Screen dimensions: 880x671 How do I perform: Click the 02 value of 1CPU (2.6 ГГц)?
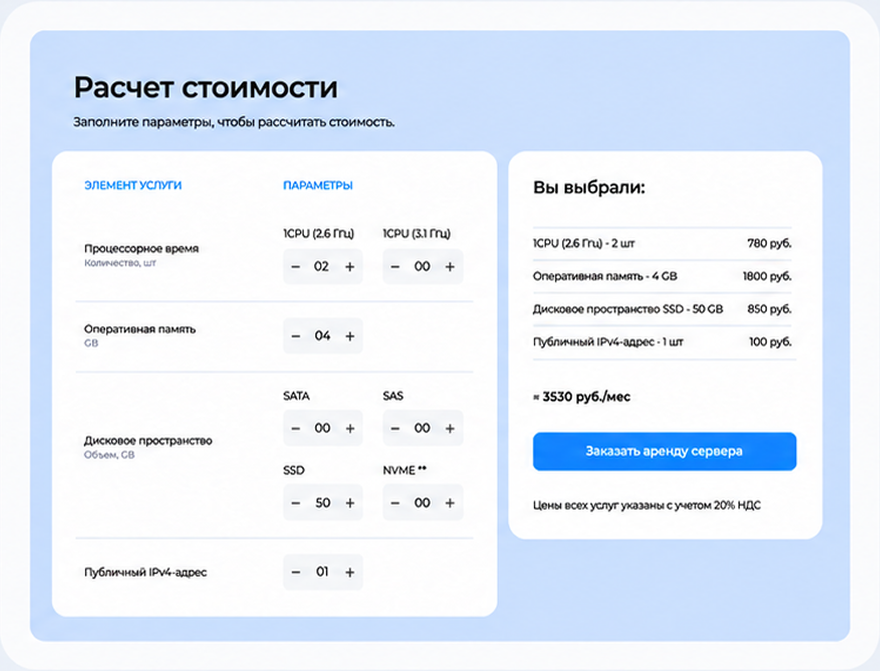[322, 266]
